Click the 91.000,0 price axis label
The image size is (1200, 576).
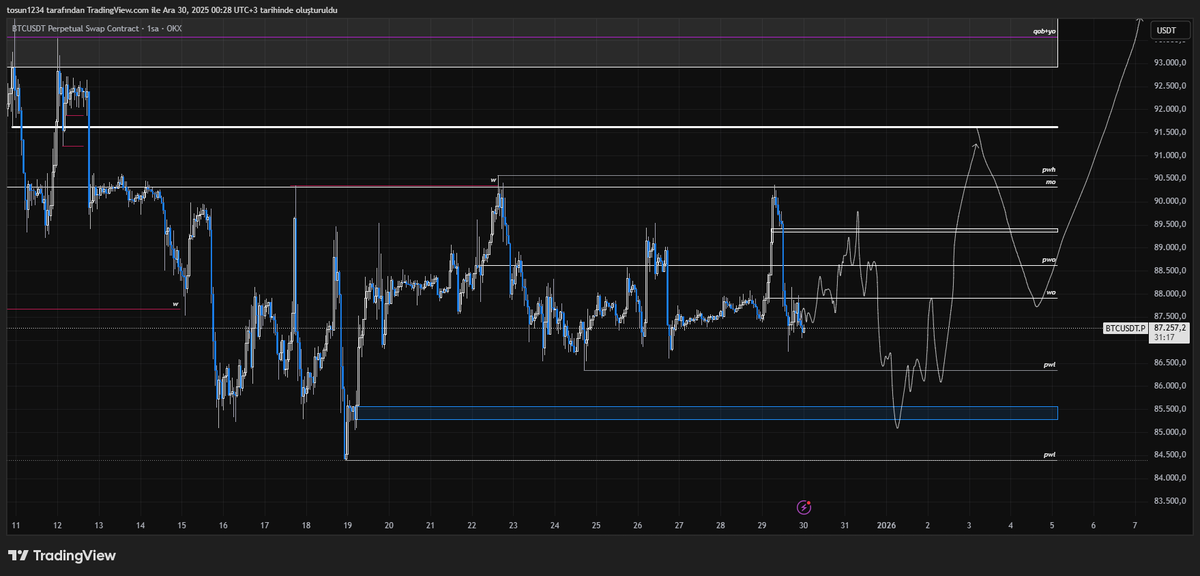click(1170, 155)
